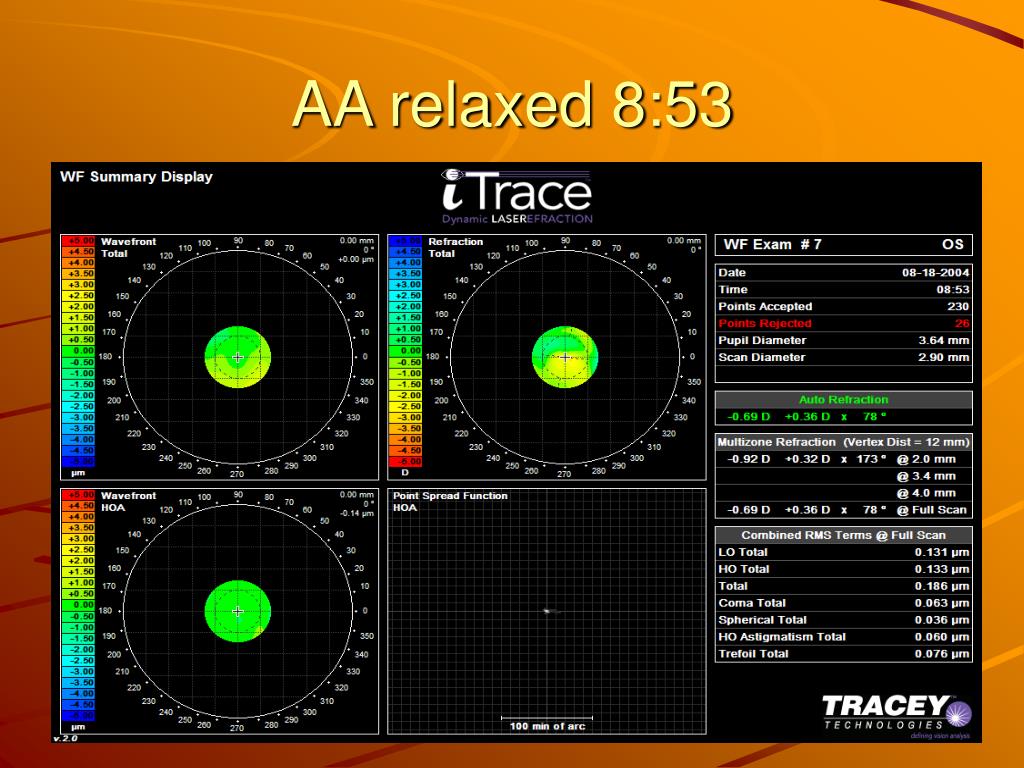1024x768 pixels.
Task: Click the '@ 3.4 mm' zone row
Action: [x=844, y=476]
